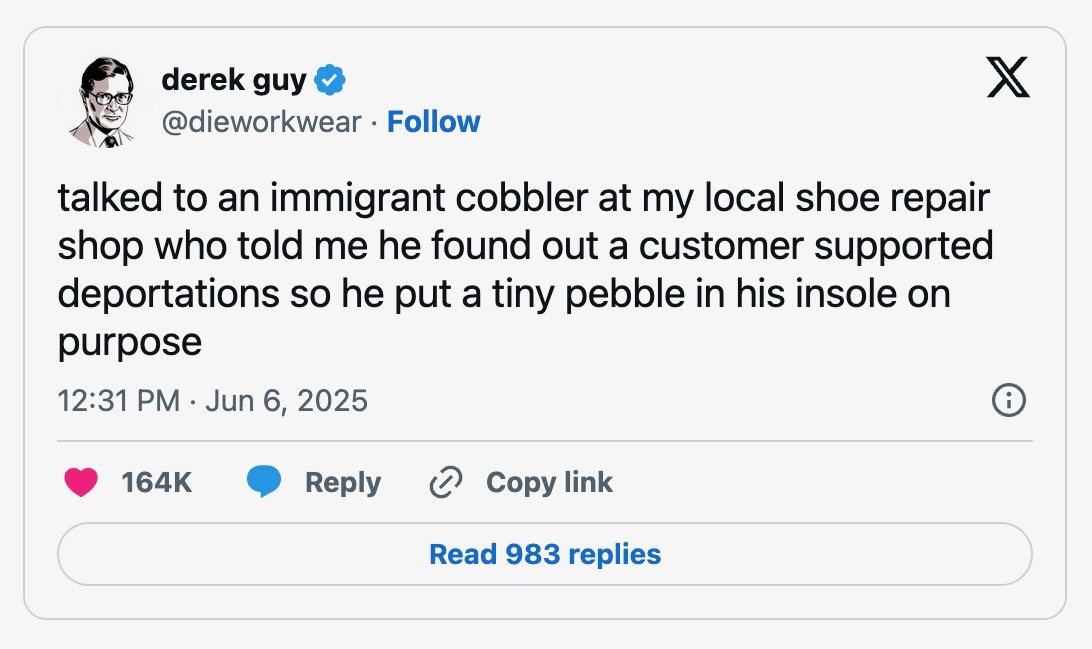Click the Read 983 replies button
Image resolution: width=1092 pixels, height=649 pixels.
tap(545, 554)
